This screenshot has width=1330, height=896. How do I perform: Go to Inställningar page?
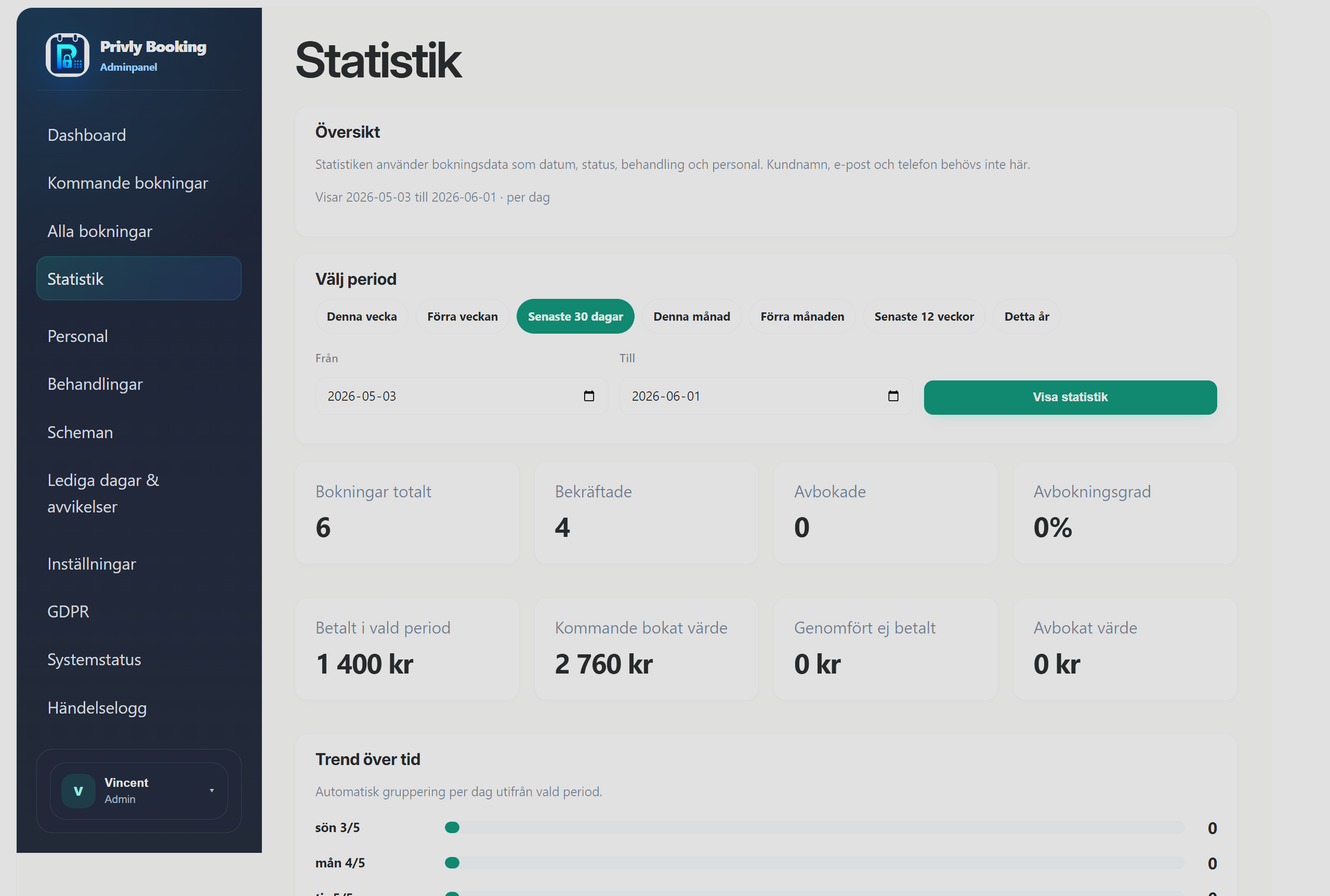tap(139, 564)
